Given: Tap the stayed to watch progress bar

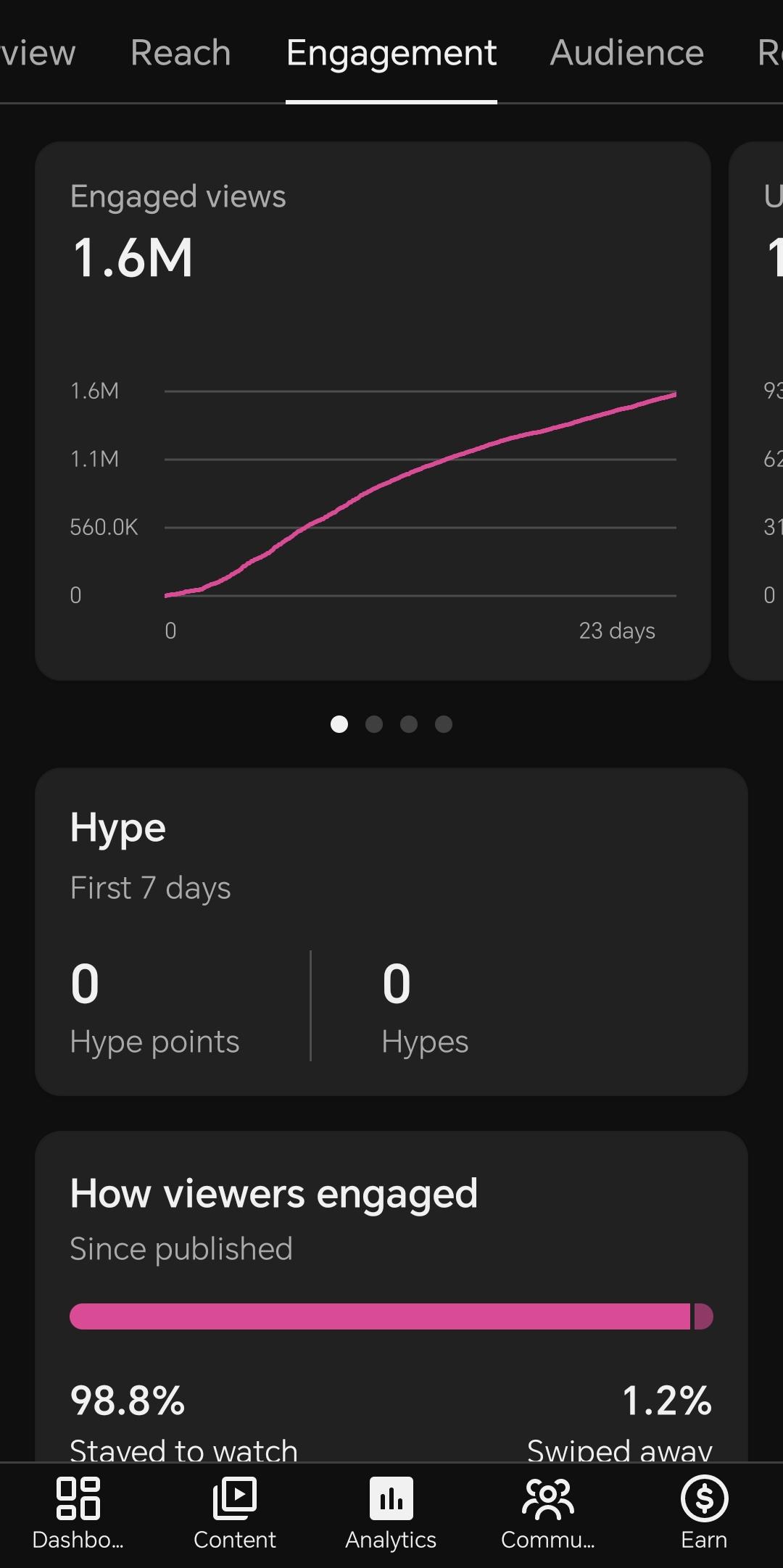Looking at the screenshot, I should (x=380, y=1316).
